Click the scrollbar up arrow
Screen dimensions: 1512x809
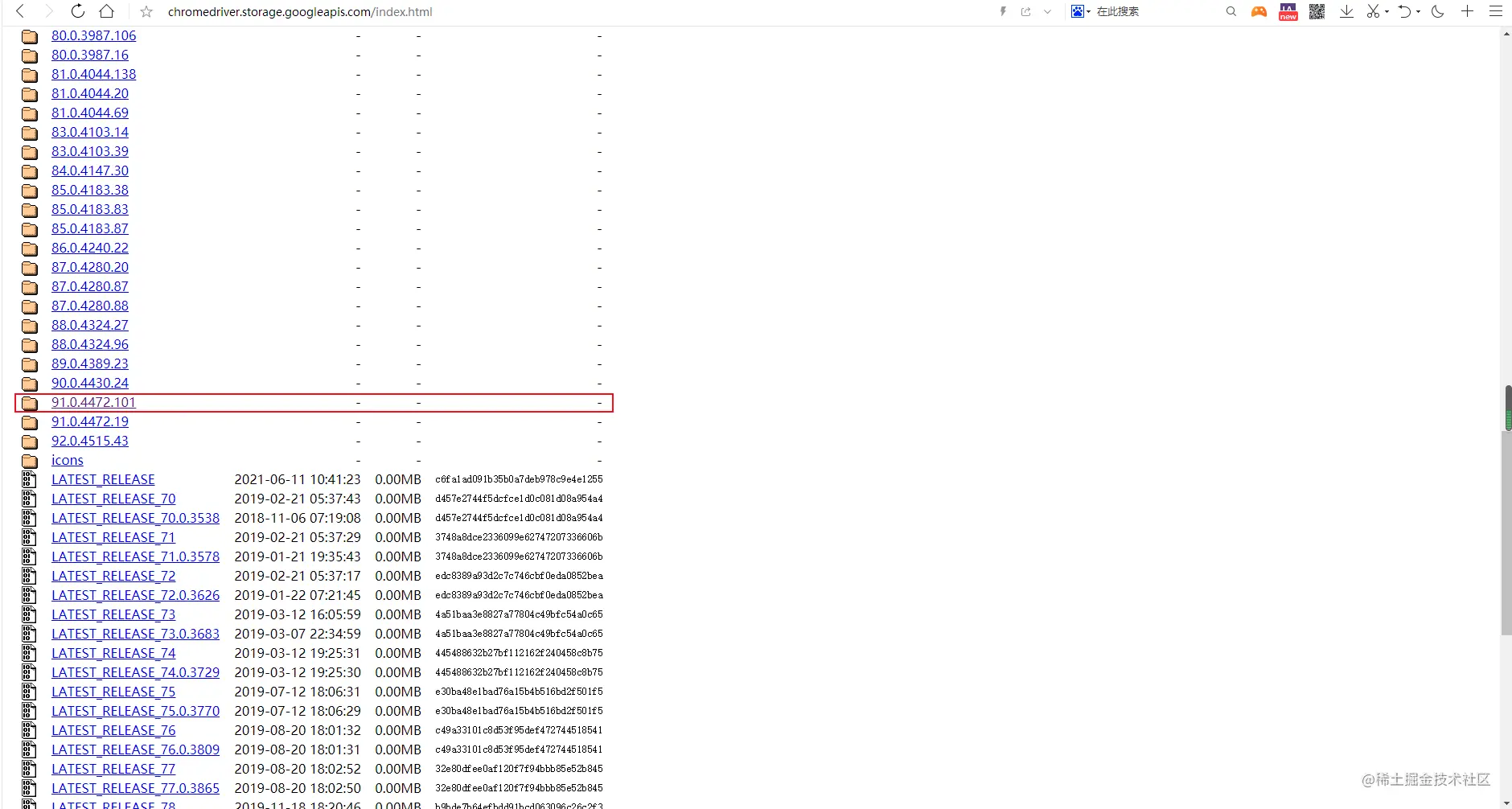(1506, 34)
